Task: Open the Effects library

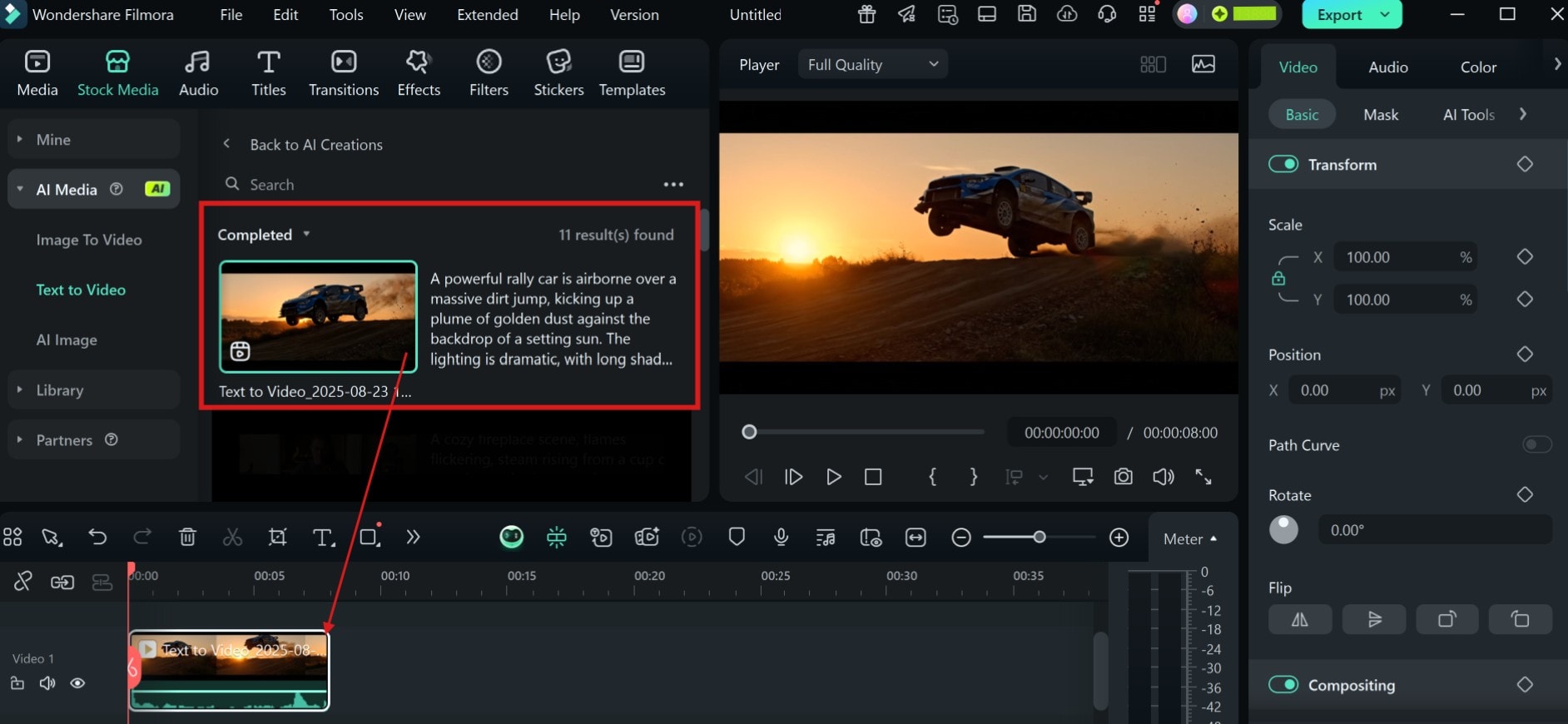Action: (419, 73)
